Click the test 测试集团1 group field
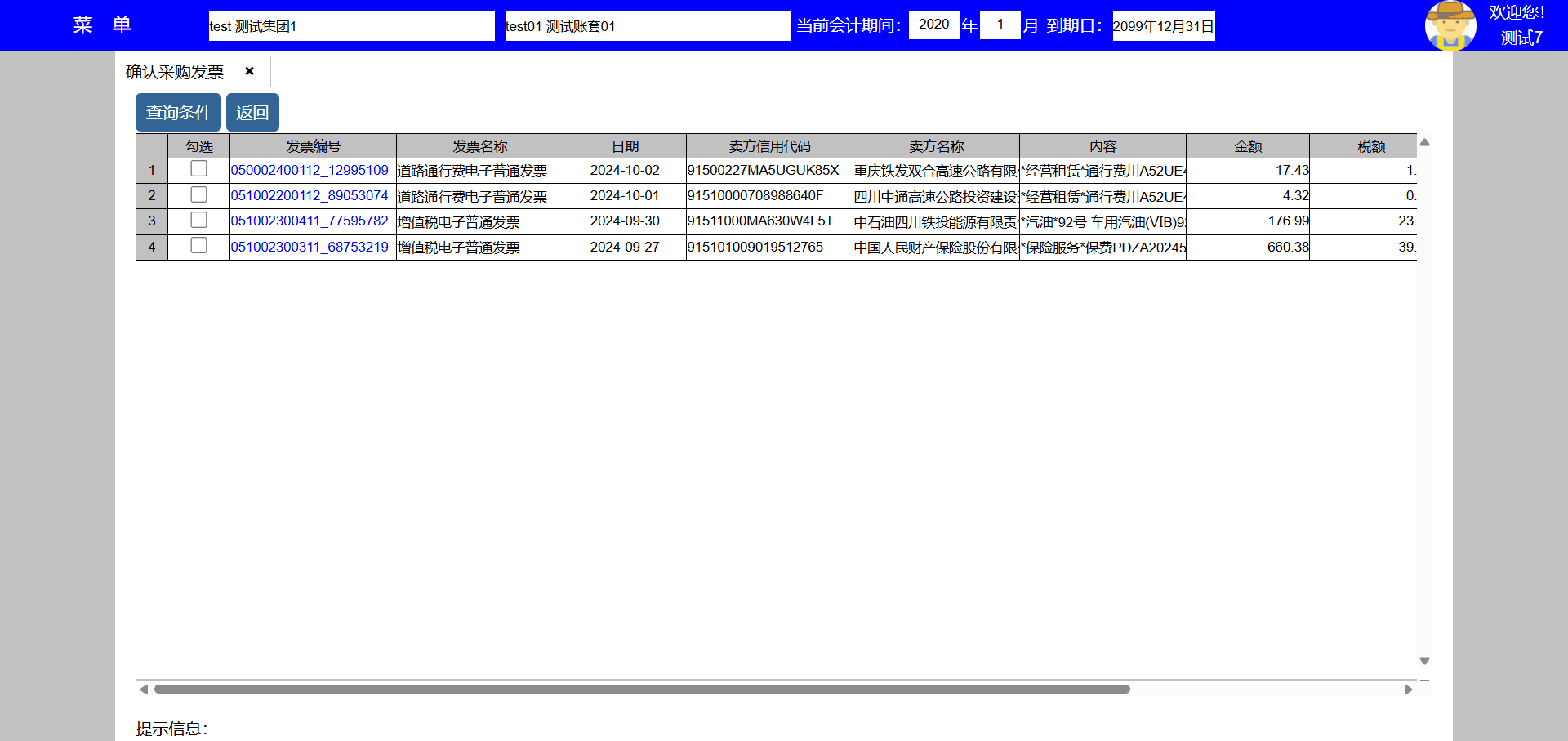 (x=351, y=26)
